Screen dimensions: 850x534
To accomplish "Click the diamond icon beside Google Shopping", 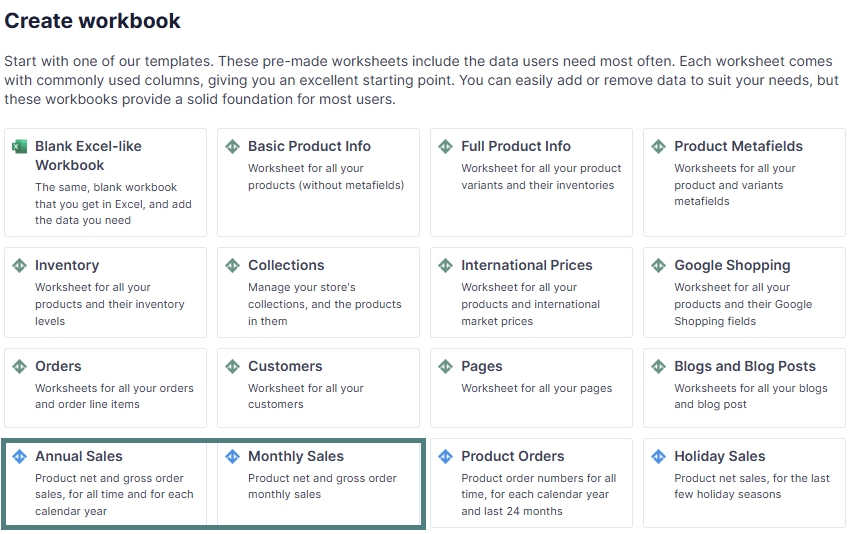I will pyautogui.click(x=659, y=266).
